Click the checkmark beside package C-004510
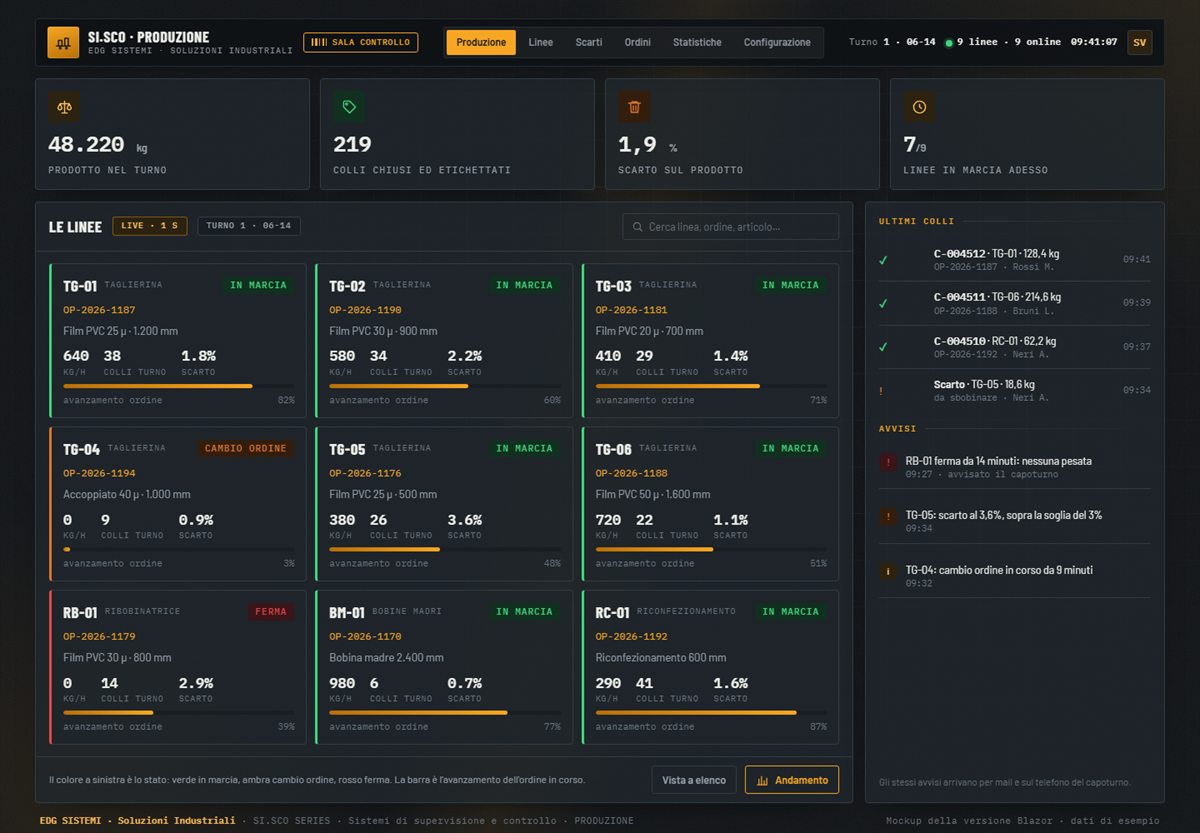1200x833 pixels. (x=883, y=347)
